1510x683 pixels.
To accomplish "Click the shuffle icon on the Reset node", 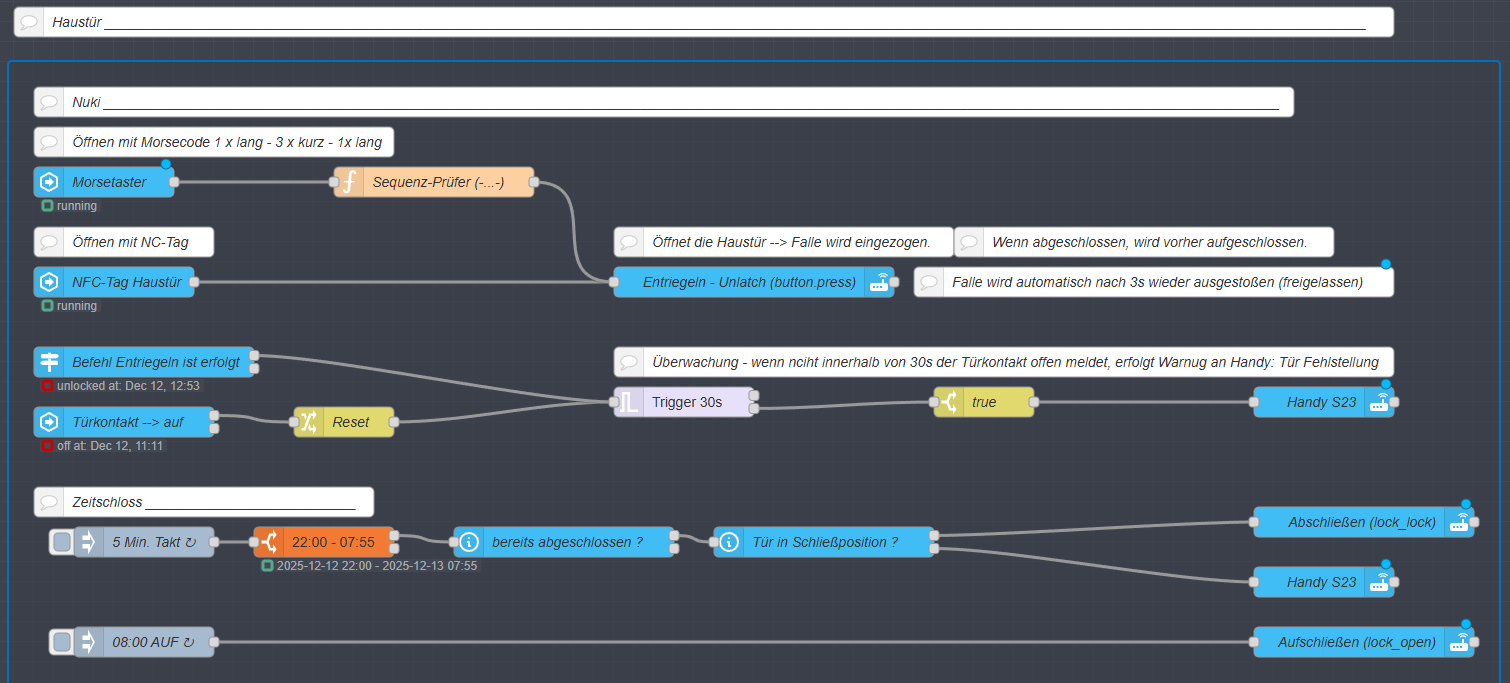I will 309,422.
